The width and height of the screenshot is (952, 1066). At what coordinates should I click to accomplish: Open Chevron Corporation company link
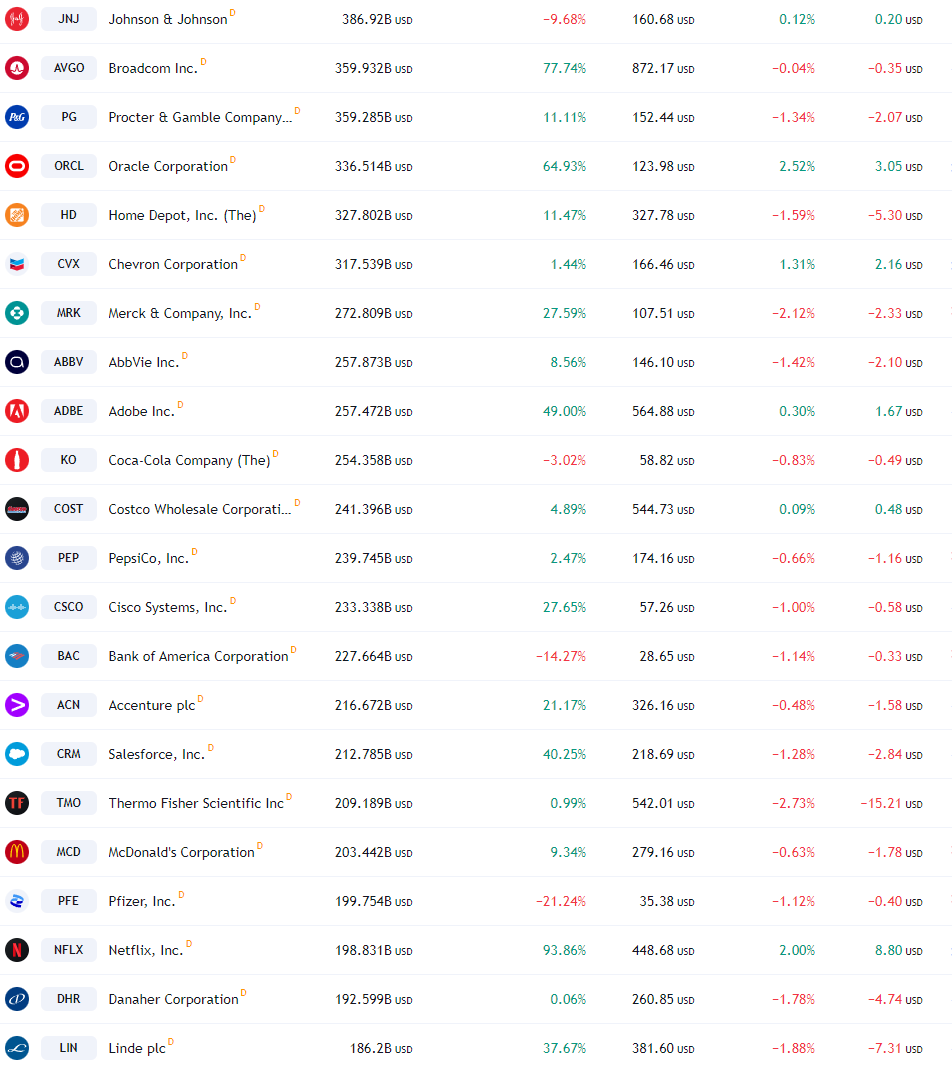[173, 264]
